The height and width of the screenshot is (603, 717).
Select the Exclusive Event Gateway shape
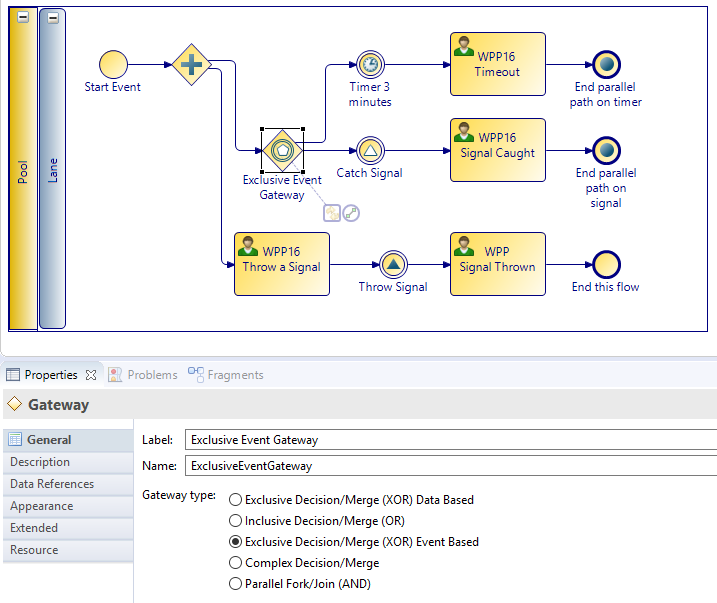(282, 151)
